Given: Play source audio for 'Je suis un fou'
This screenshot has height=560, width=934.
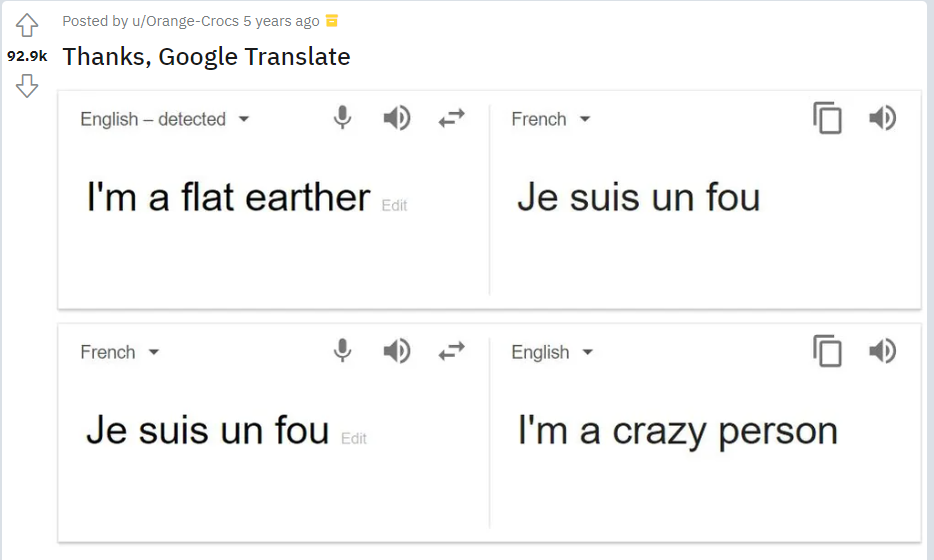Looking at the screenshot, I should 397,351.
